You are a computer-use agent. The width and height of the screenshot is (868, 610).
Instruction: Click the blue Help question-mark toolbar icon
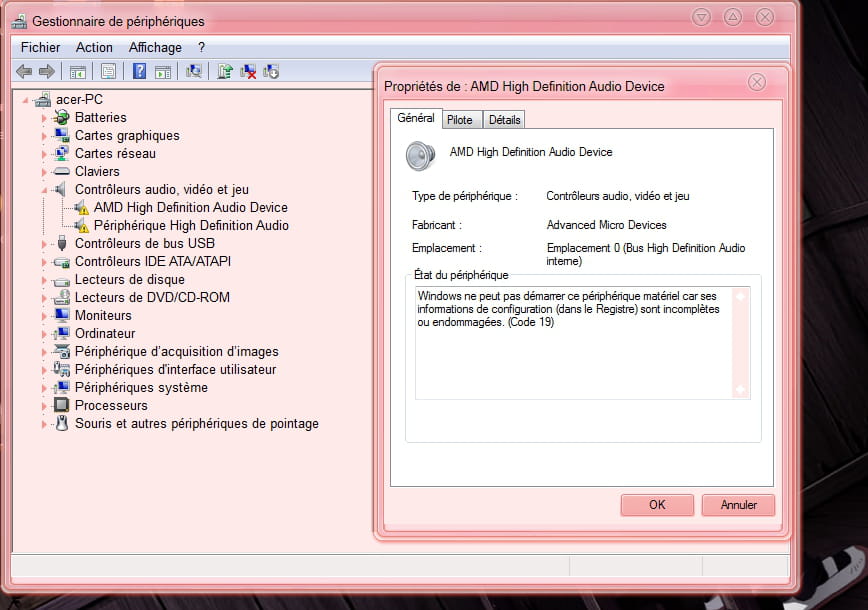[x=140, y=71]
